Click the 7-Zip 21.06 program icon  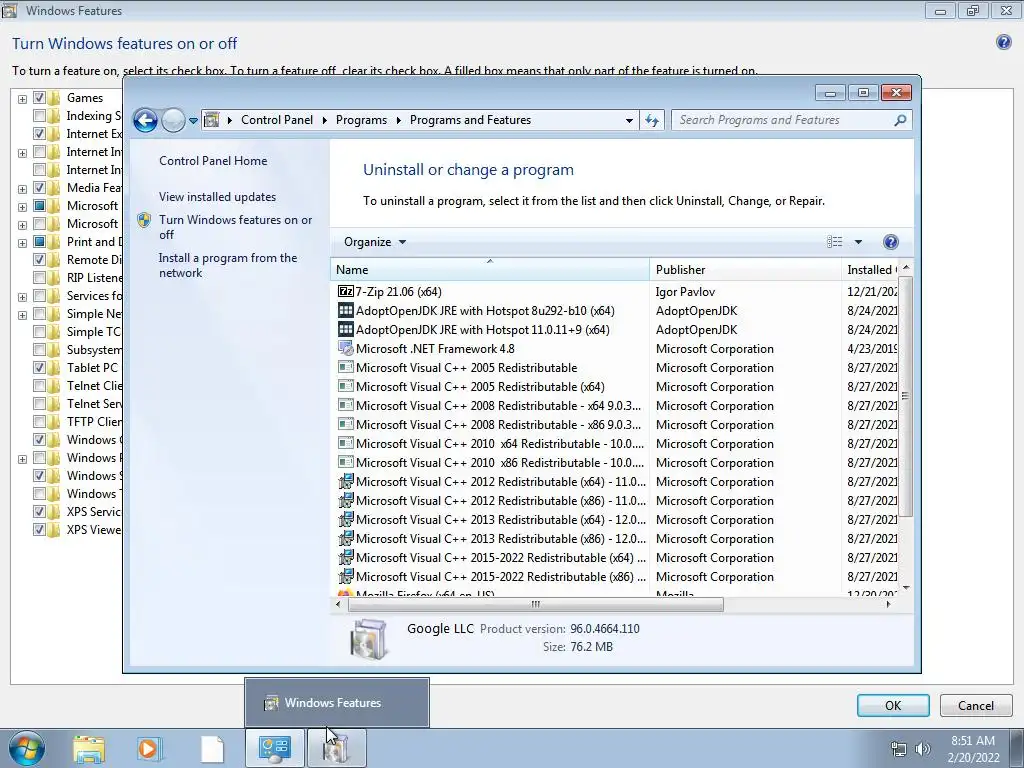point(345,291)
